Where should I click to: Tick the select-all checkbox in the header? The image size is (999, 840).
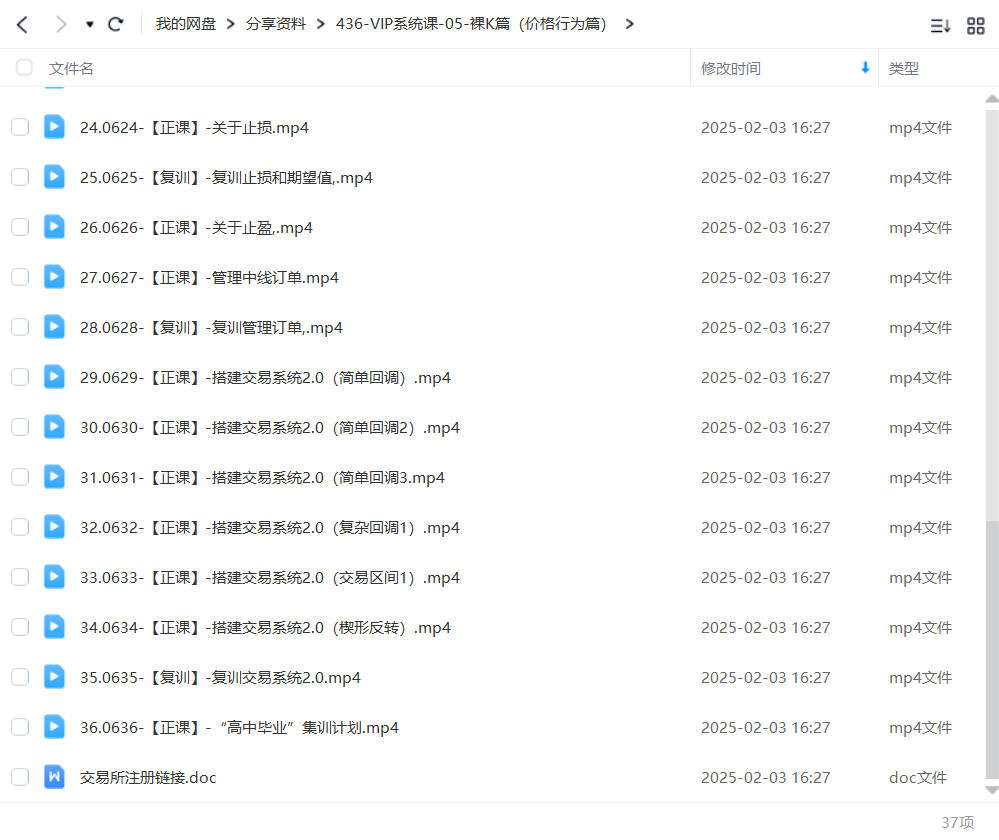24,68
